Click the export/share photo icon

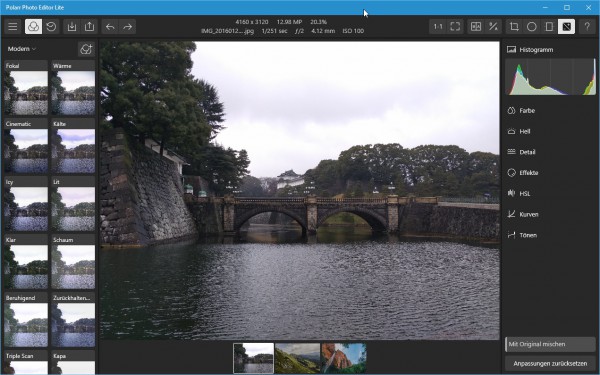click(90, 26)
